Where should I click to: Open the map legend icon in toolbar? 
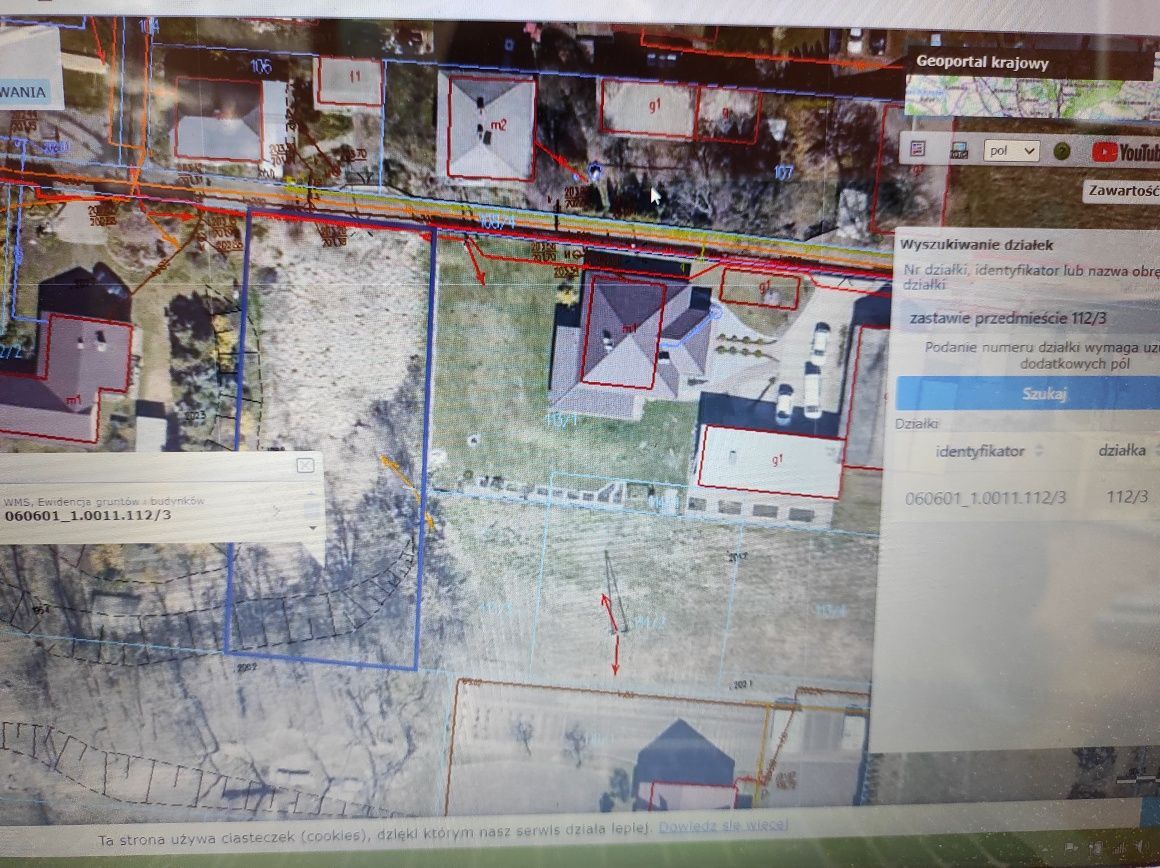click(917, 149)
